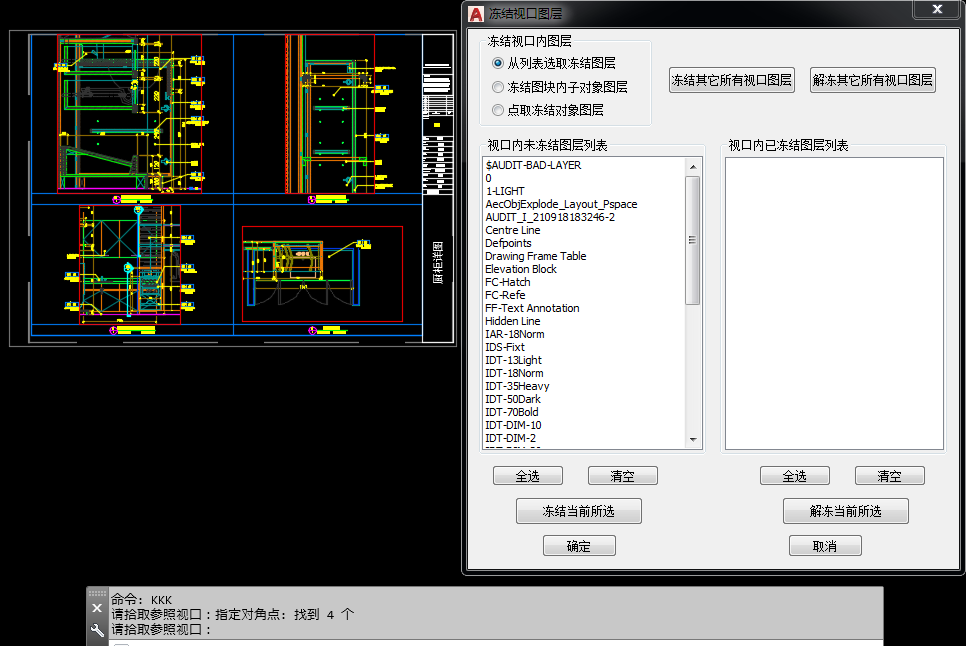This screenshot has height=646, width=966.
Task: Select layer 'Defpoints'
Action: pyautogui.click(x=585, y=243)
